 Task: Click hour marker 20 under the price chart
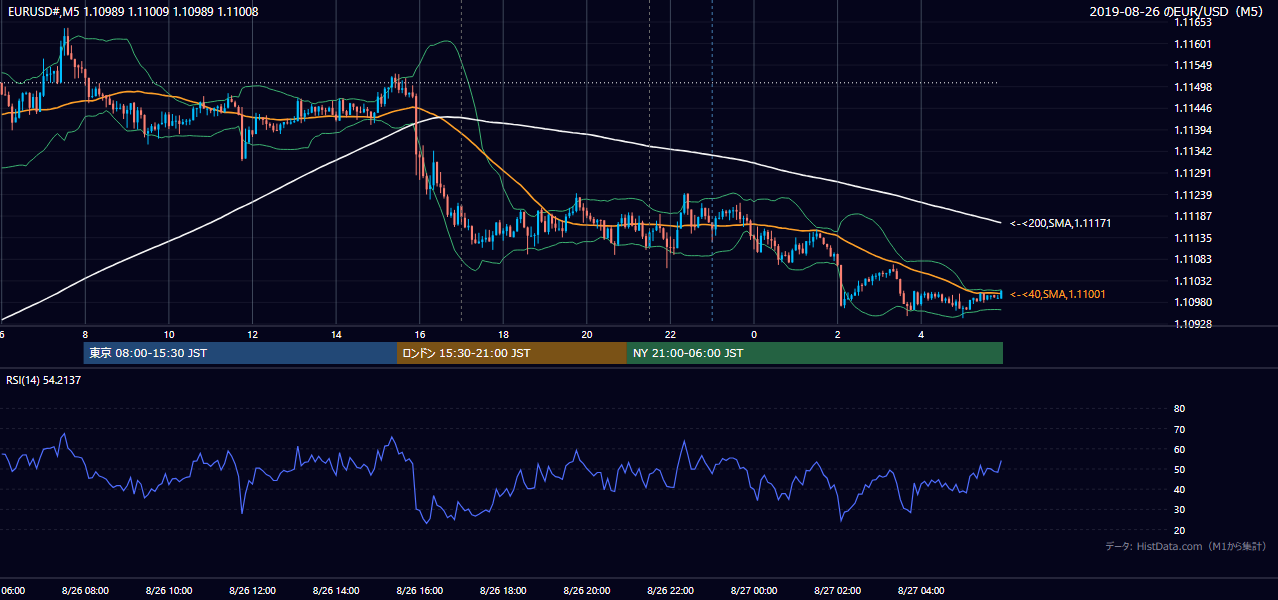[x=587, y=335]
